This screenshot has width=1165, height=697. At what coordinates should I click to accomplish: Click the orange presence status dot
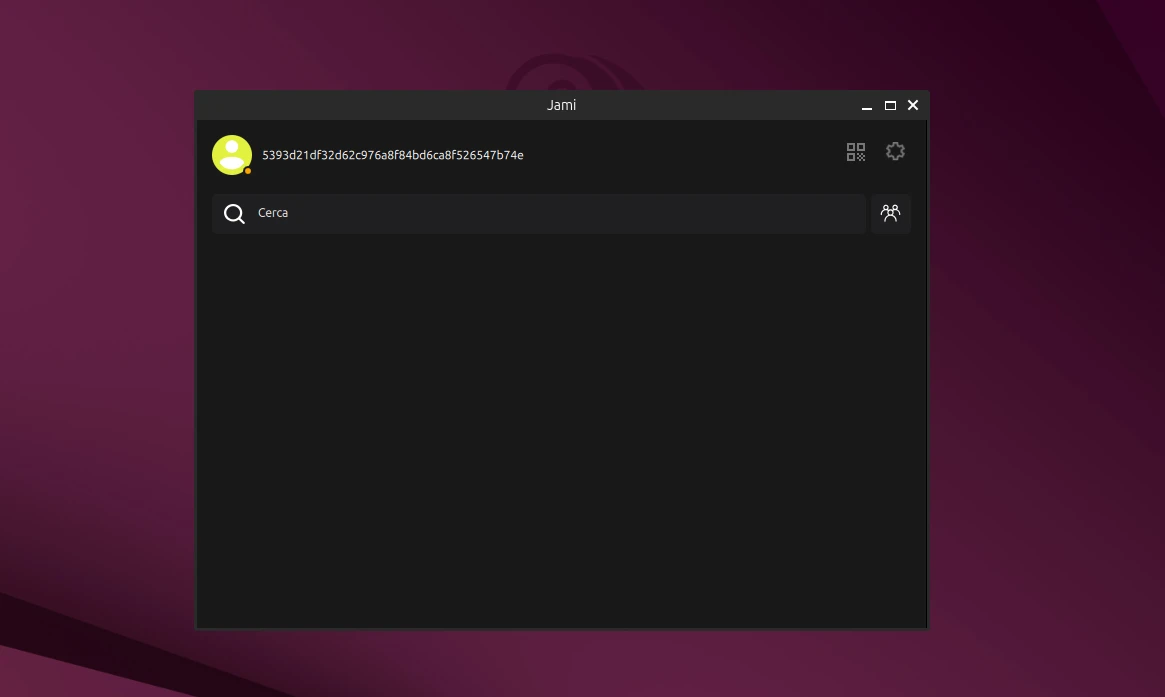tap(248, 171)
